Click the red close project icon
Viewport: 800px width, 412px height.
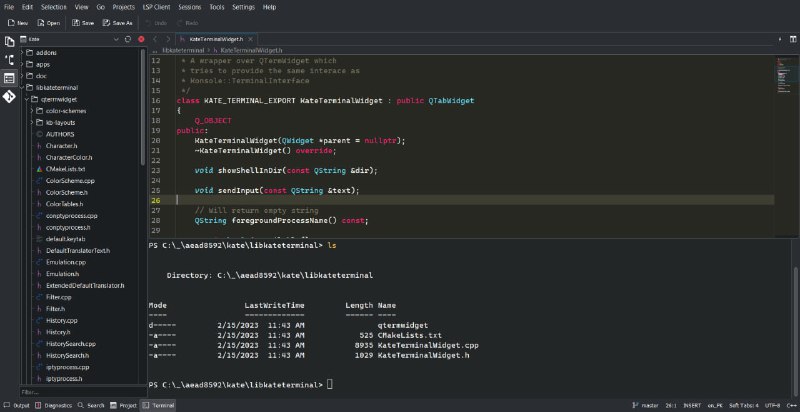click(141, 39)
